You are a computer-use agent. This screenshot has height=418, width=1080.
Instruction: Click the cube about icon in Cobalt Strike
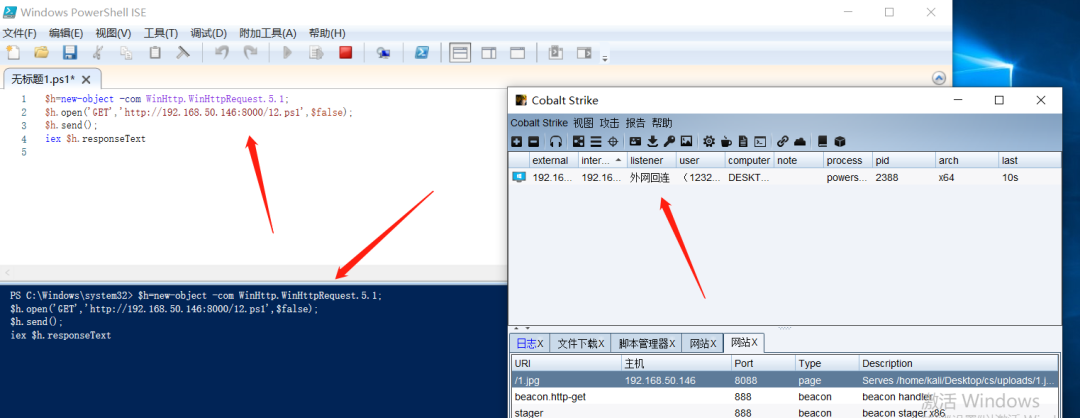pyautogui.click(x=840, y=141)
